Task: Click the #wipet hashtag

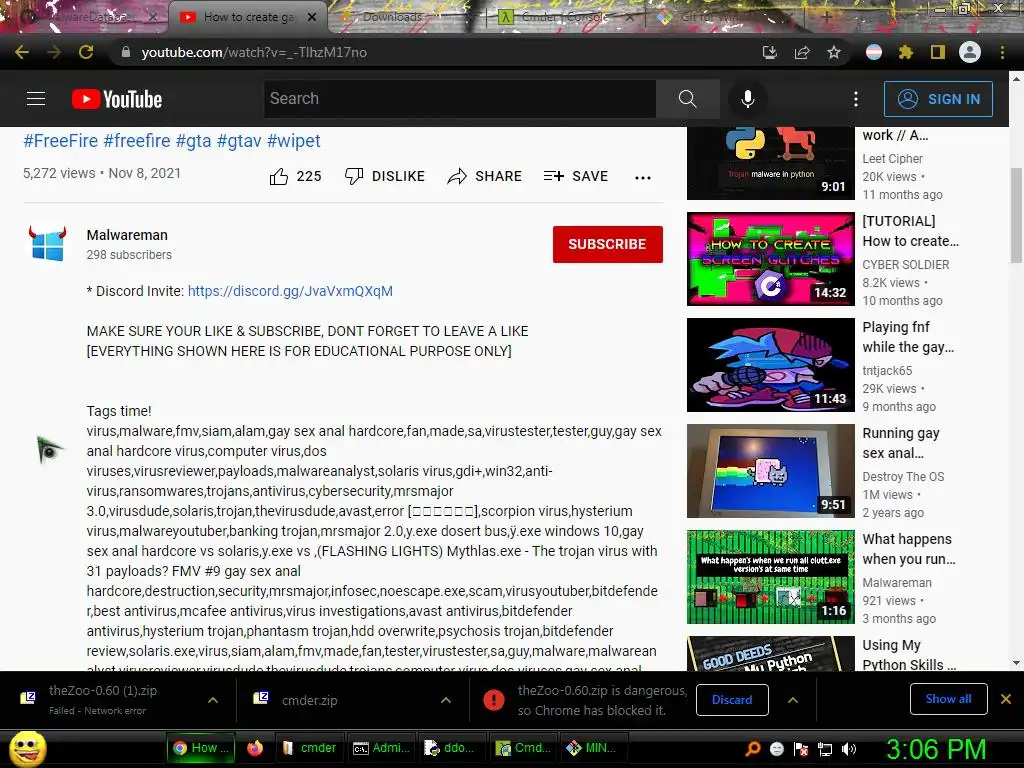Action: click(x=294, y=141)
